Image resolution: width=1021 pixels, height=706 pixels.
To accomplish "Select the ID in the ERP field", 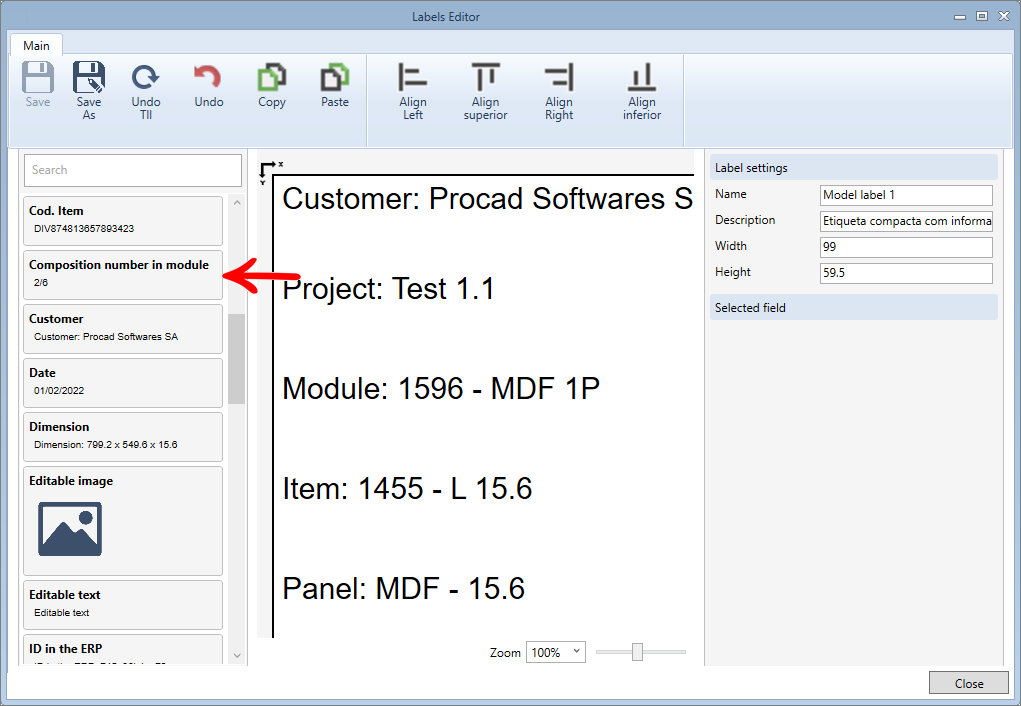I will coord(123,650).
